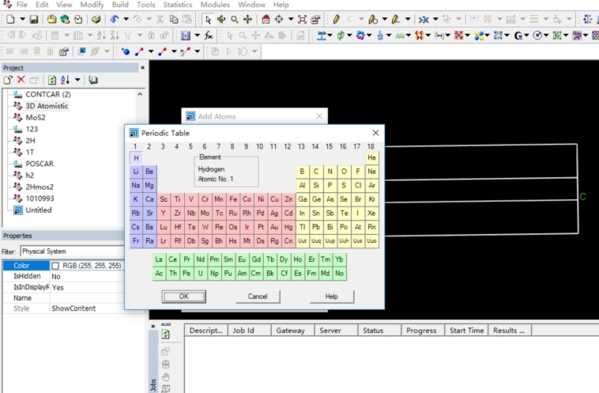Select 2Hmos2 in the Project tree
The height and width of the screenshot is (393, 599).
point(40,187)
